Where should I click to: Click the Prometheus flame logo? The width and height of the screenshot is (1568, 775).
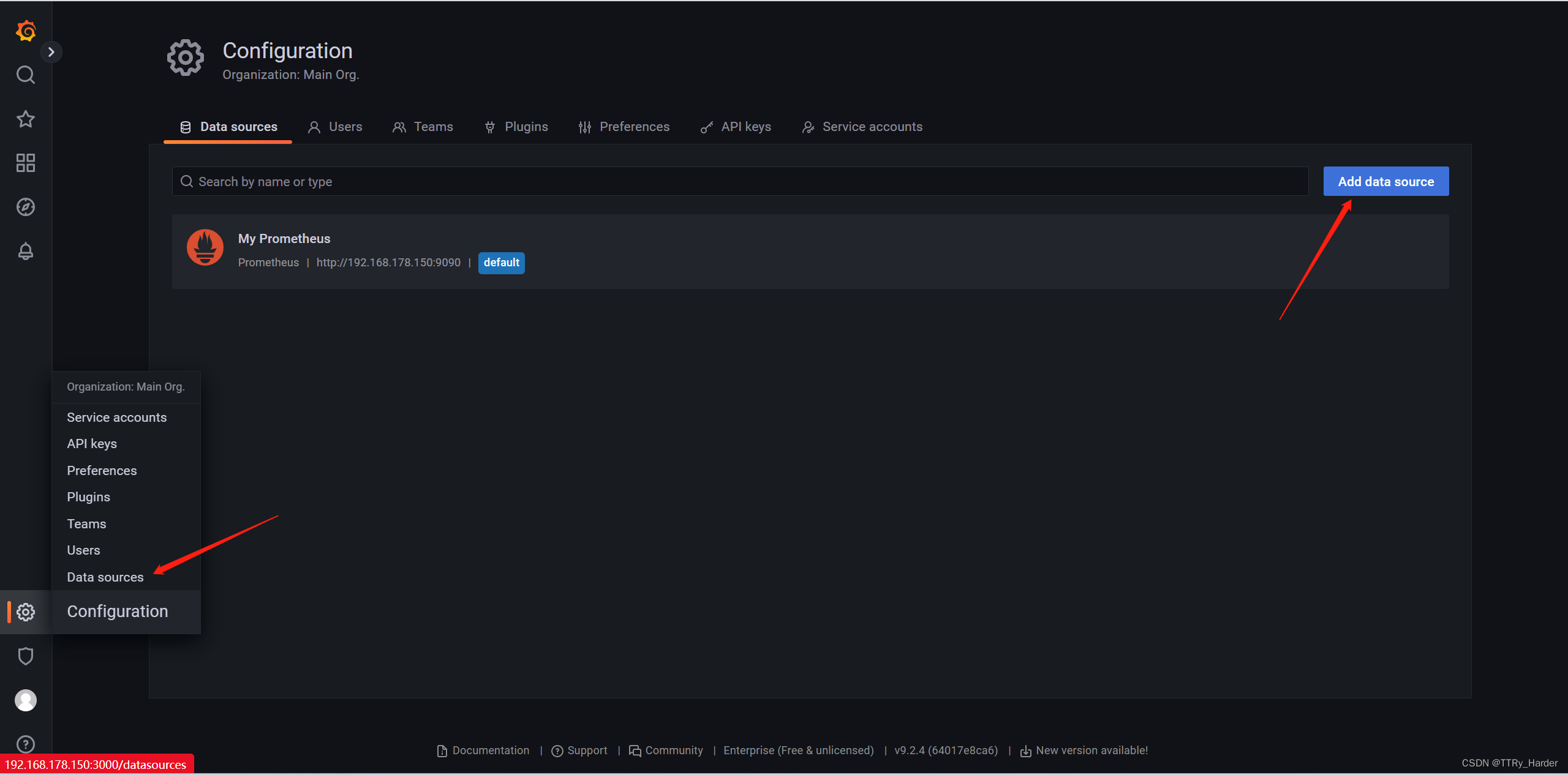[x=205, y=247]
